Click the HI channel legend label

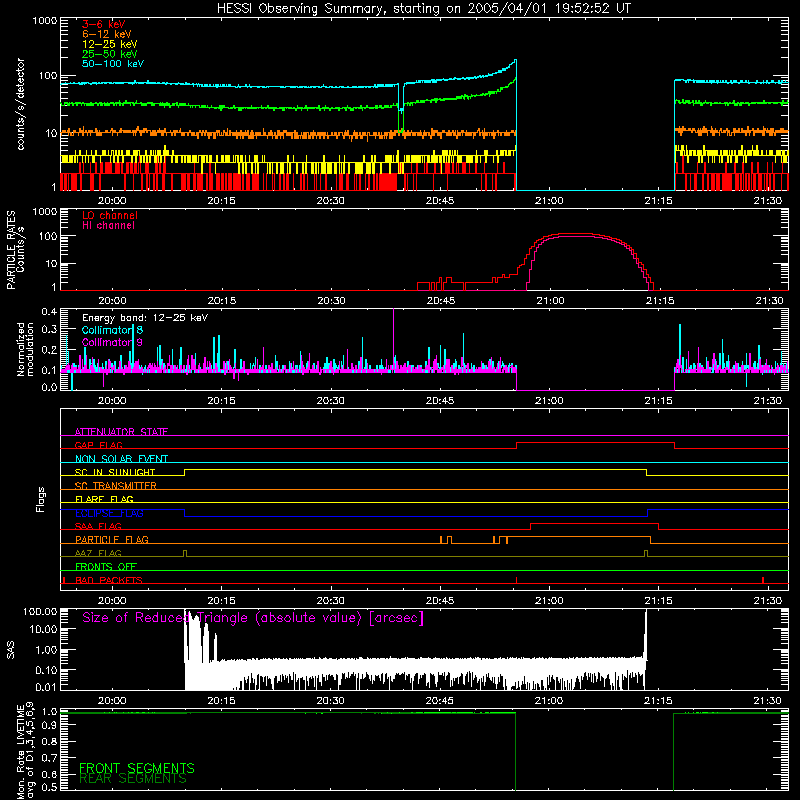point(109,226)
